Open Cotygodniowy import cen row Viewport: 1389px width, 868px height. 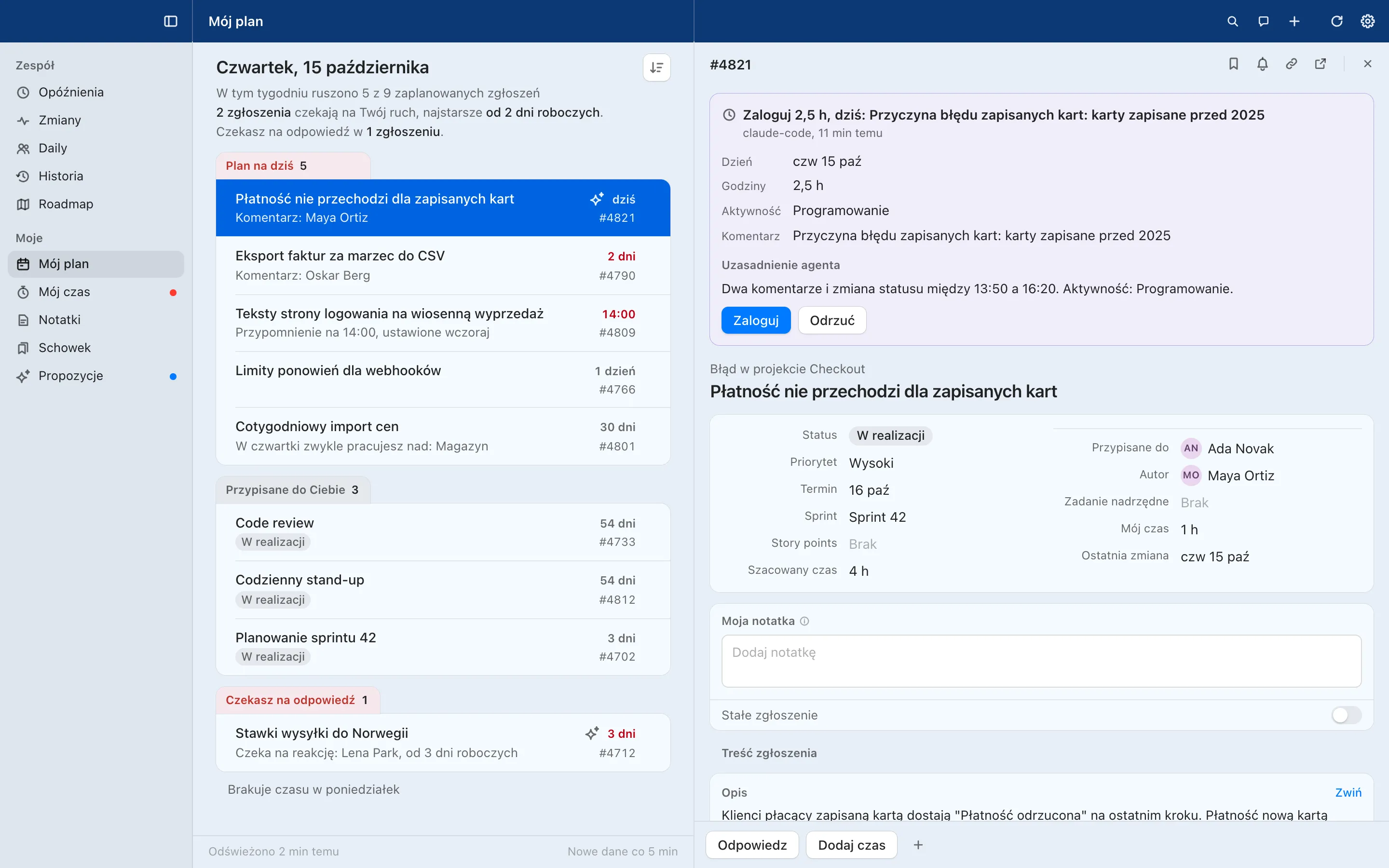pos(443,436)
